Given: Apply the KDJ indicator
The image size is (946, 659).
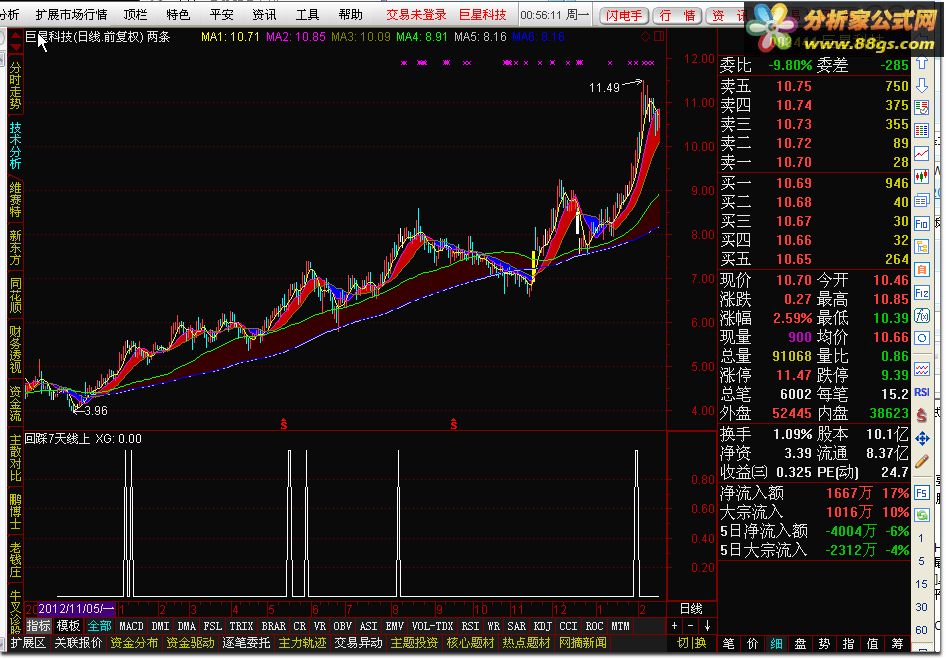Looking at the screenshot, I should click(542, 626).
